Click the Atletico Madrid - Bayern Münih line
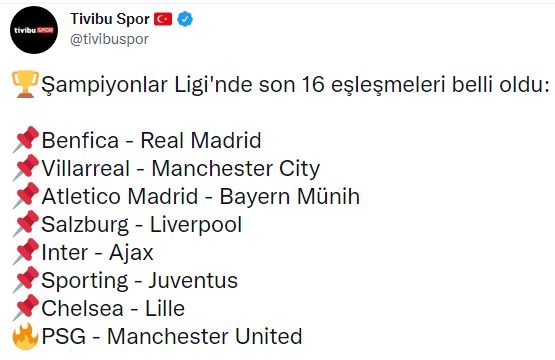This screenshot has height=360, width=555. tap(201, 196)
